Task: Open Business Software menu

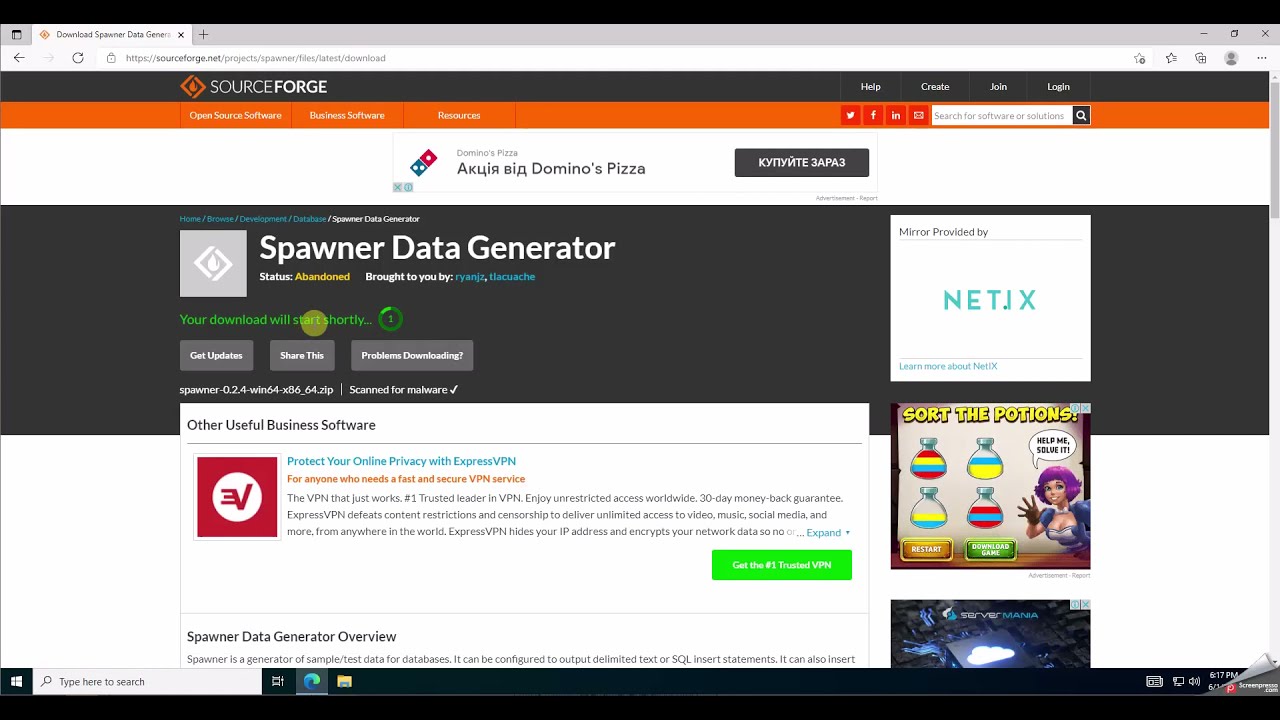Action: click(x=347, y=115)
